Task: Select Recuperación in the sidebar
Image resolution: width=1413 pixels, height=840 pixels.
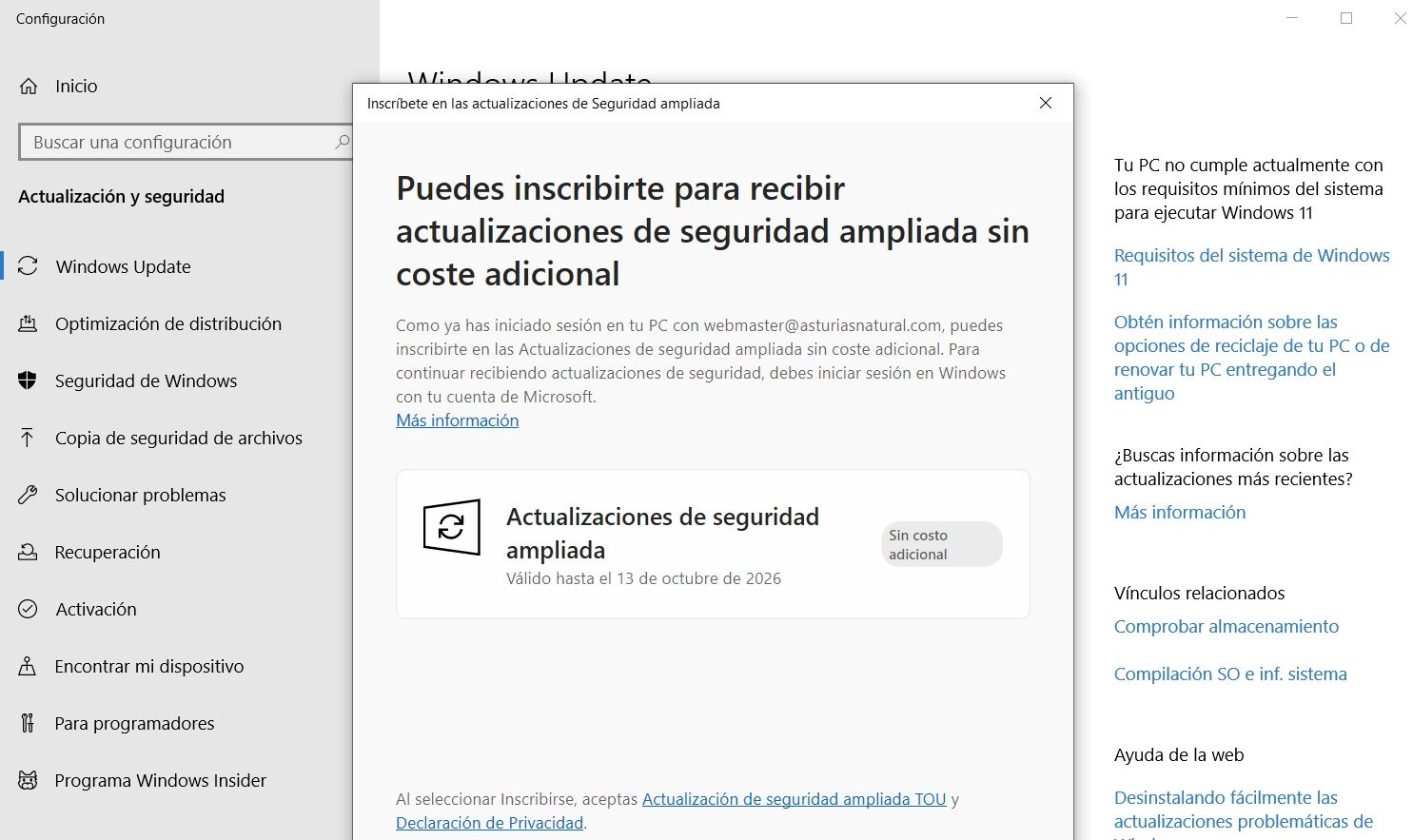Action: coord(108,552)
